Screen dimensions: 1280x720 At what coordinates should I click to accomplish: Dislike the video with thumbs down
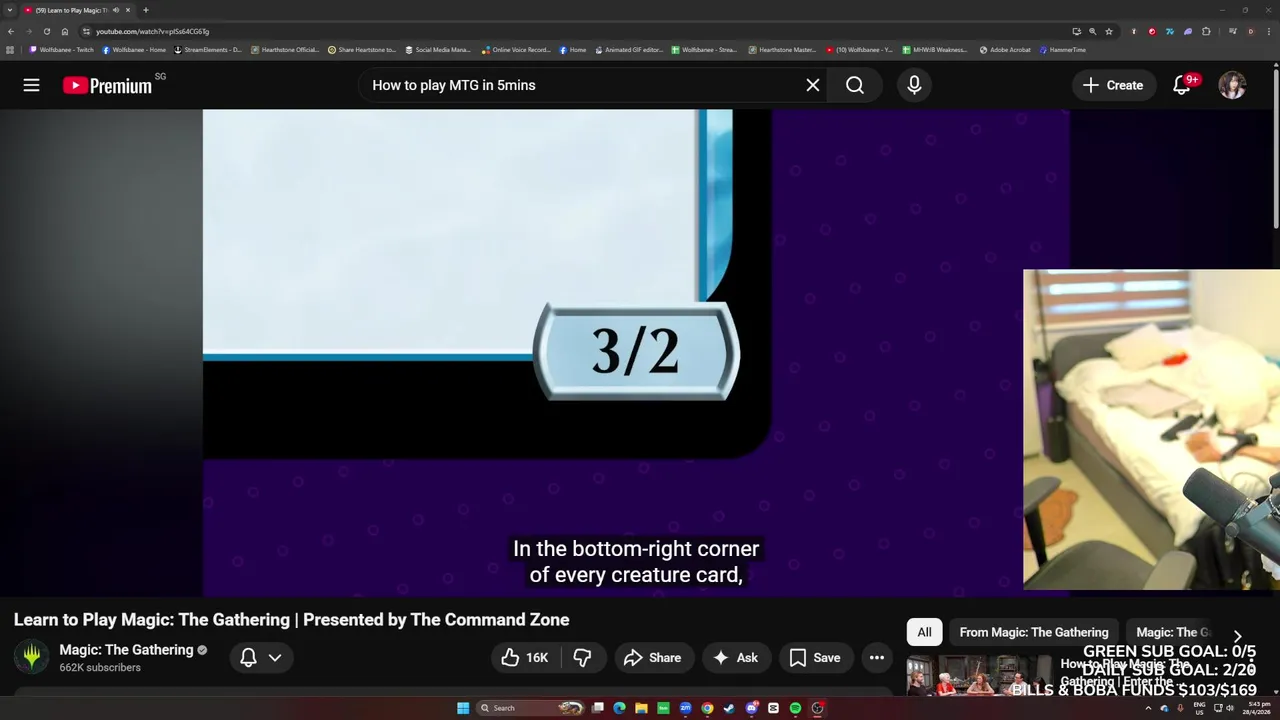click(582, 657)
